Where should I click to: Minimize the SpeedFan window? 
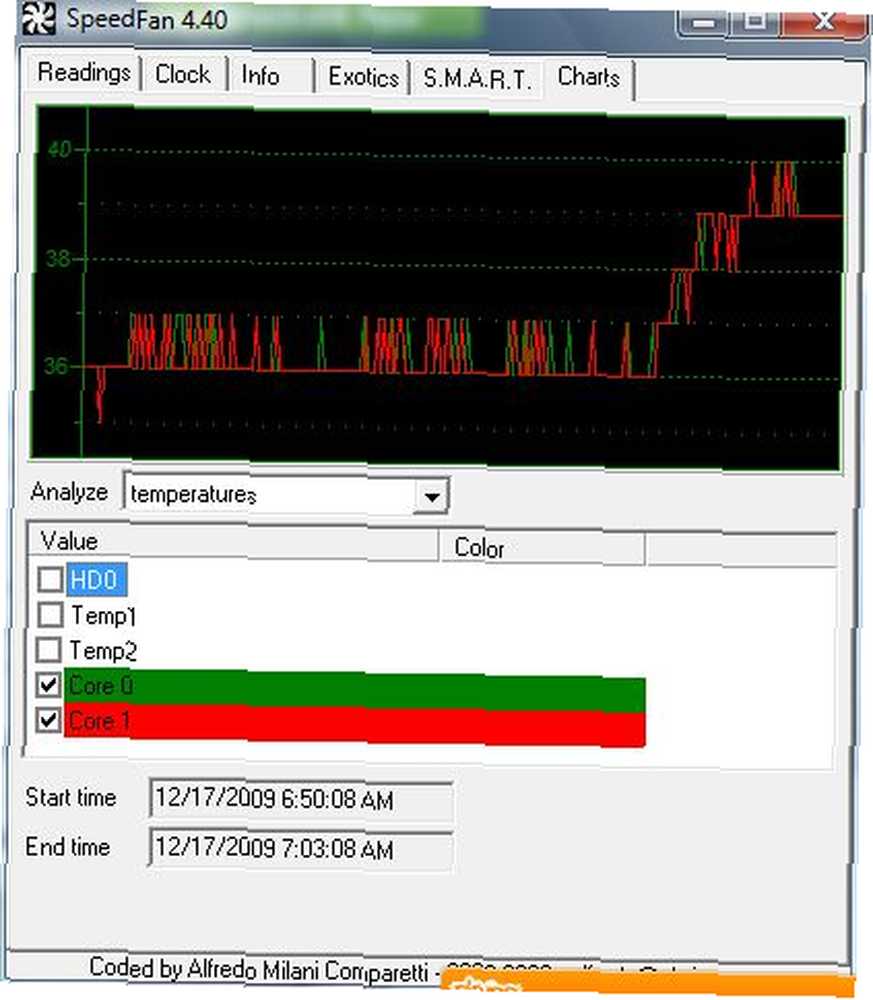pyautogui.click(x=703, y=22)
